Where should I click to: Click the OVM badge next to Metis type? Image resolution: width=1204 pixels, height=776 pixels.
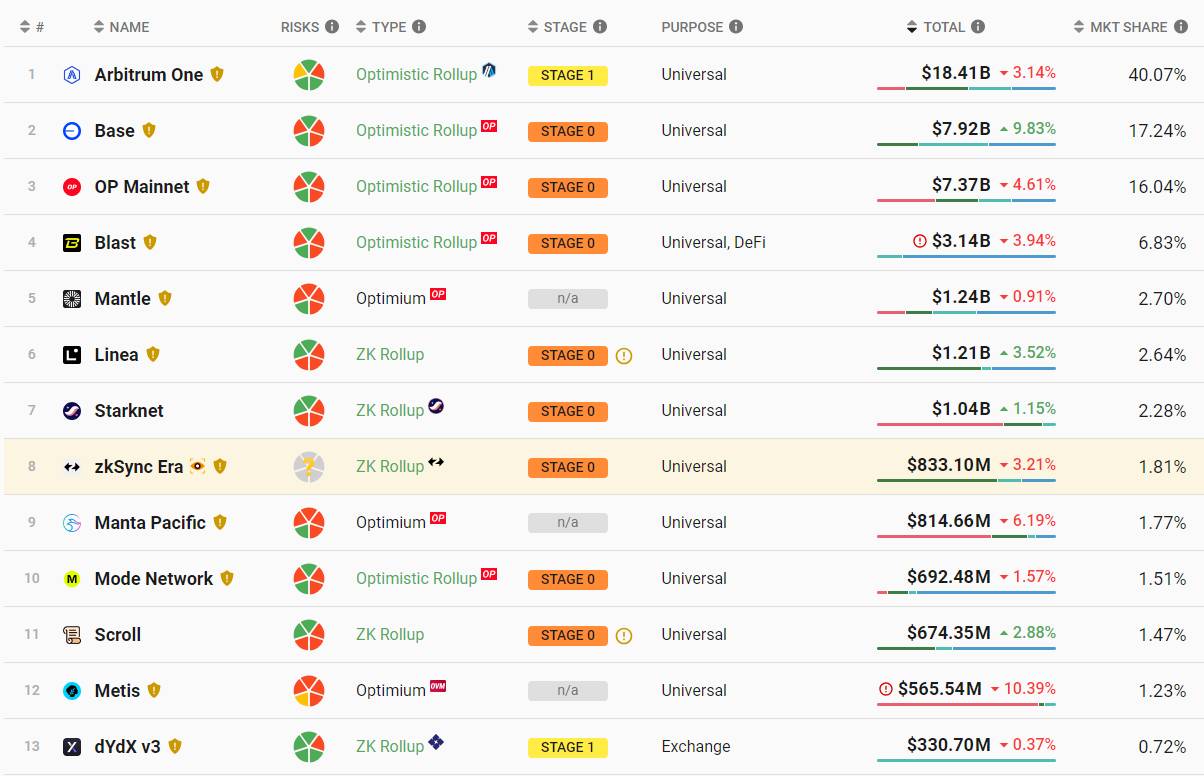point(438,686)
